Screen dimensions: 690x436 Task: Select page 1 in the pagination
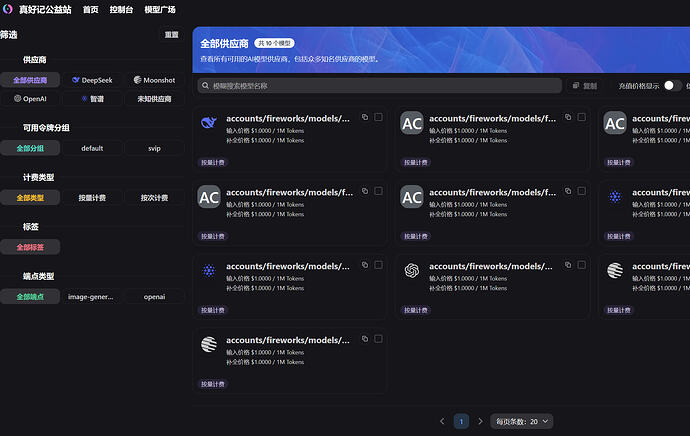pyautogui.click(x=461, y=421)
